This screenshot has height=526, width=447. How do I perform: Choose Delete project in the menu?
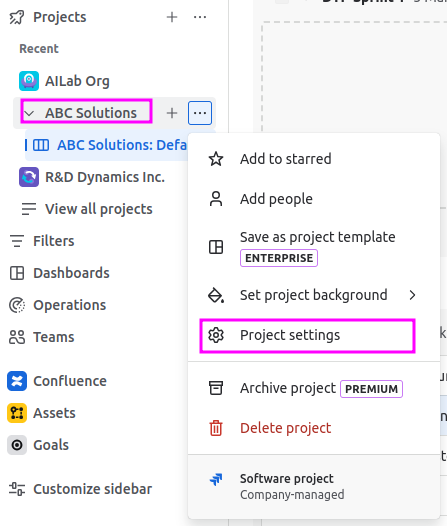[x=314, y=428]
